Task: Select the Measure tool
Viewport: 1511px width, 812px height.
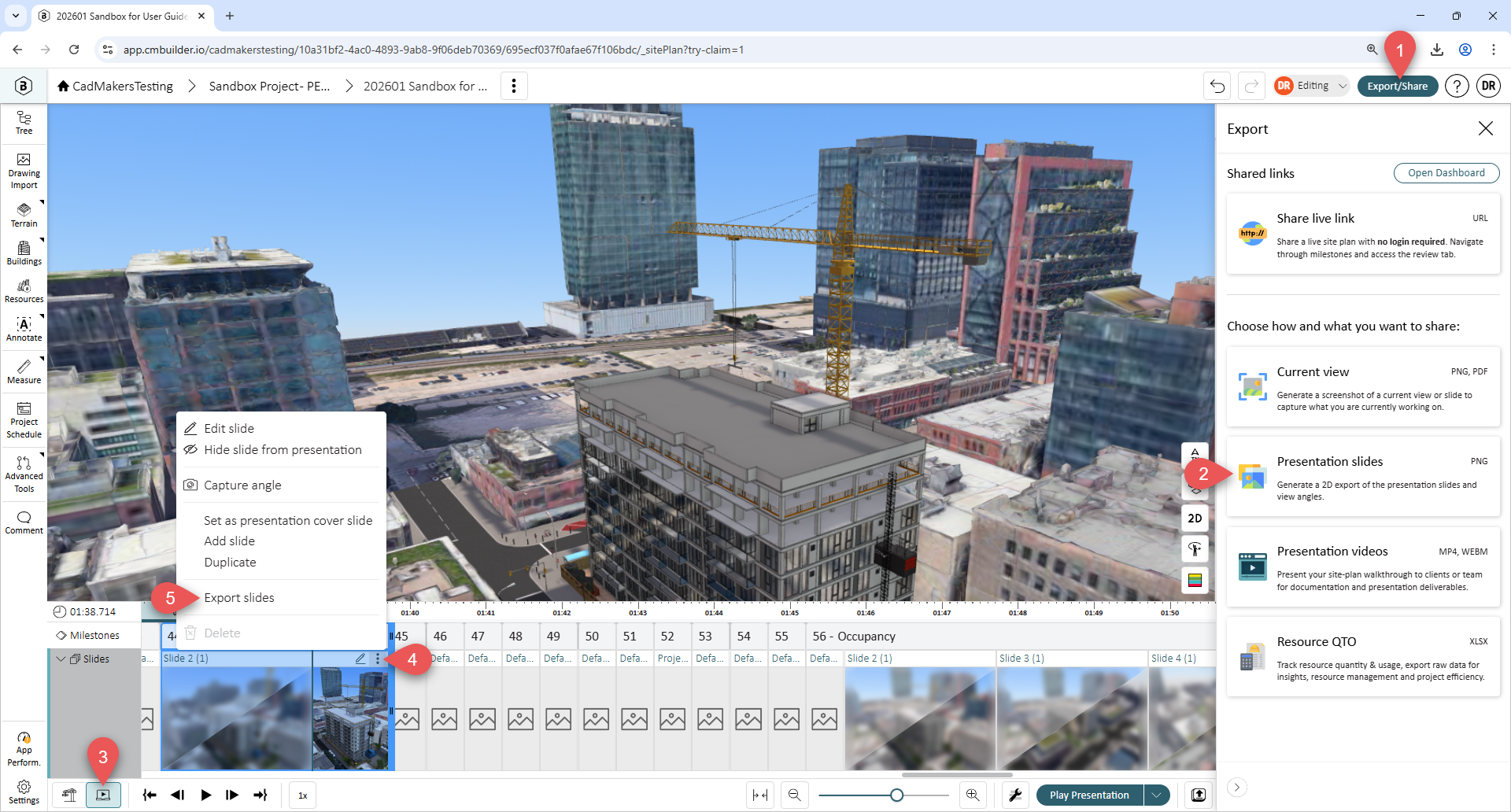Action: click(24, 371)
